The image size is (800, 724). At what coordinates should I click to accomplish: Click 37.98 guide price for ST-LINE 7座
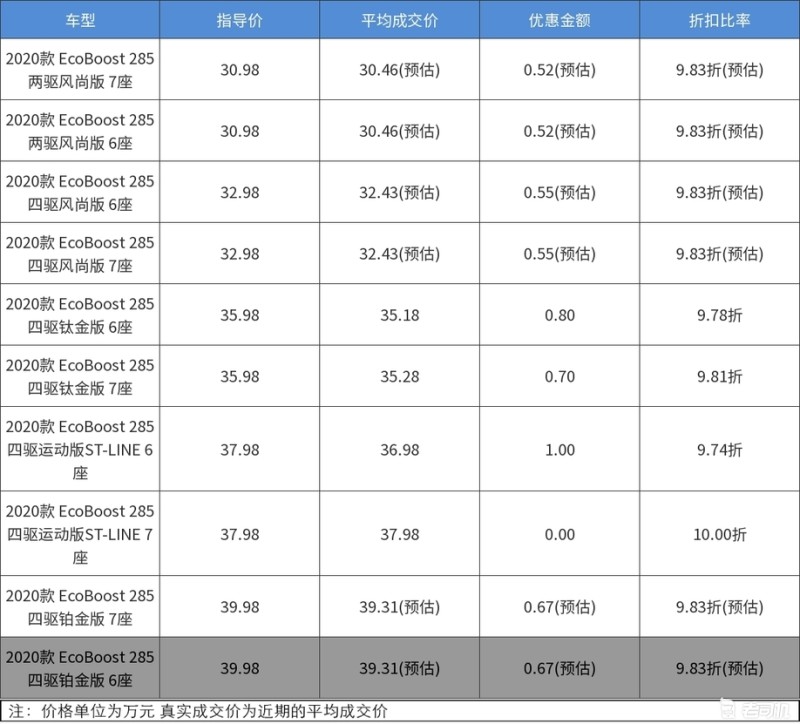point(240,534)
